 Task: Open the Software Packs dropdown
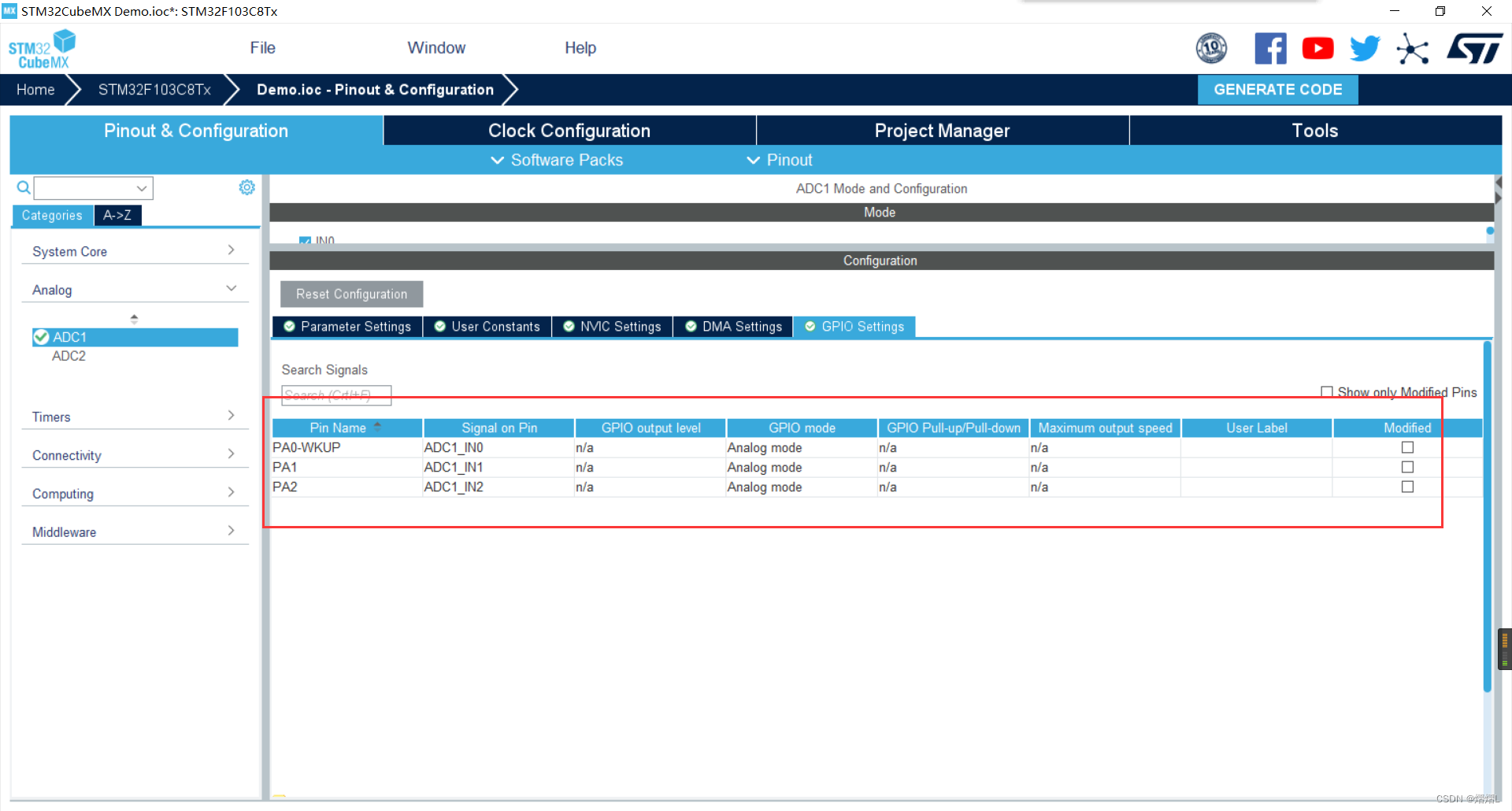pos(557,160)
